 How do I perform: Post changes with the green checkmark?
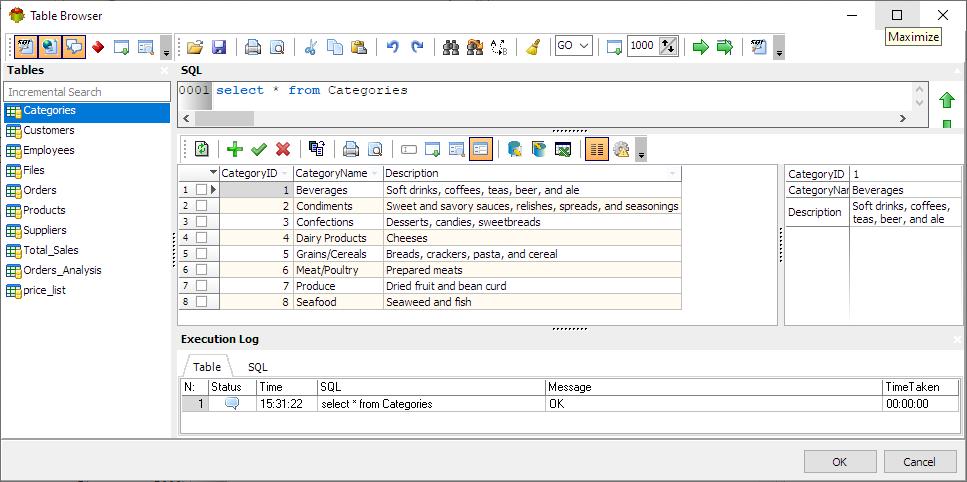point(259,149)
